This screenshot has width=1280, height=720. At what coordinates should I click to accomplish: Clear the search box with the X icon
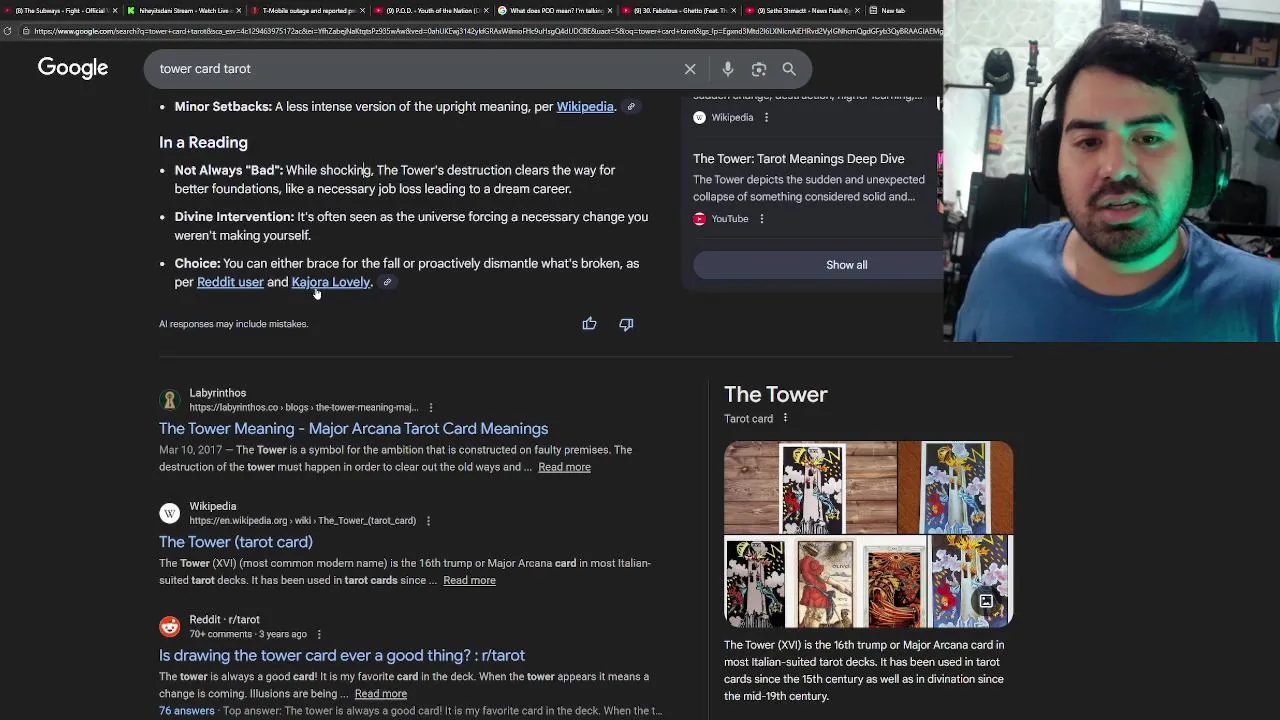click(690, 69)
